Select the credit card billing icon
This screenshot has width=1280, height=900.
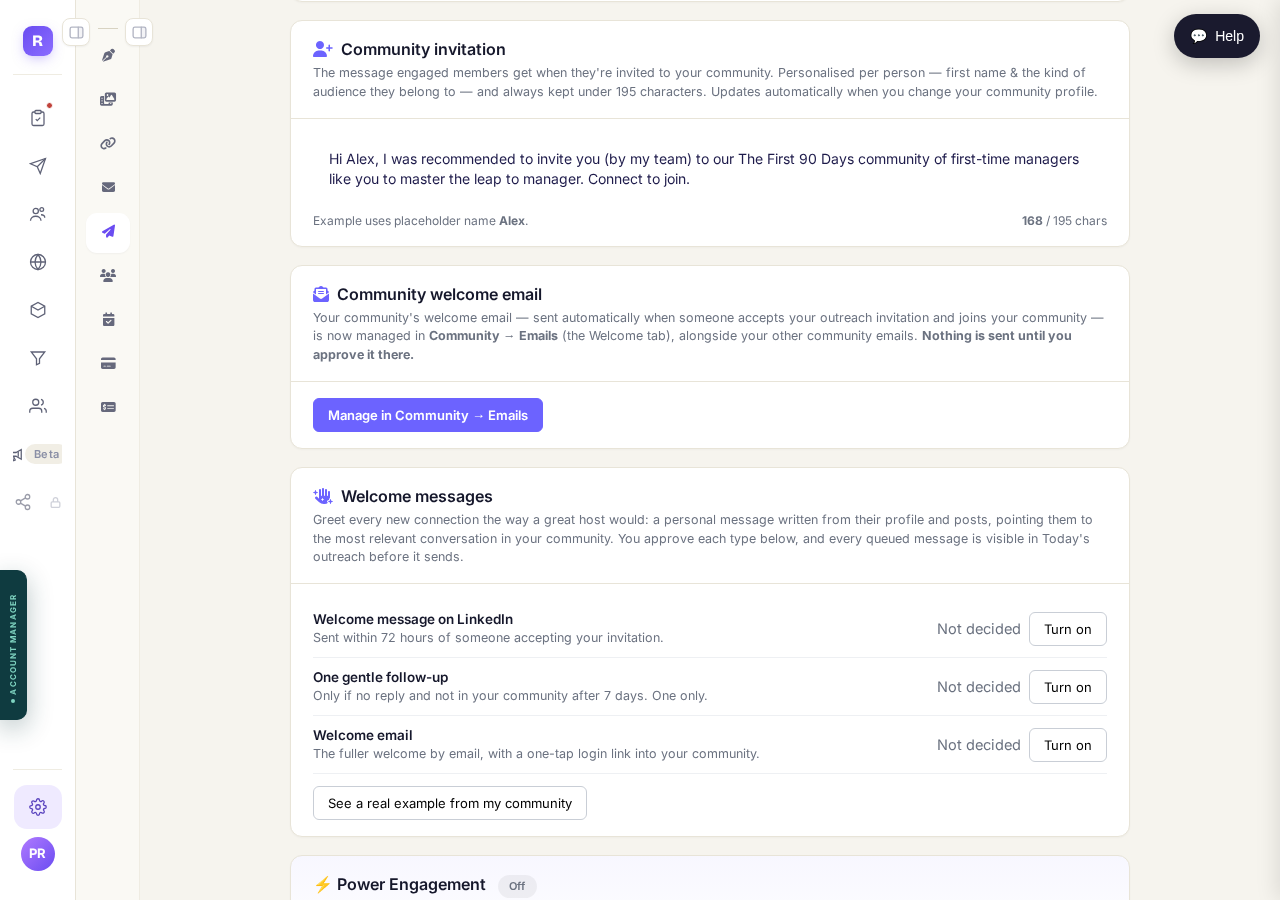click(x=108, y=363)
